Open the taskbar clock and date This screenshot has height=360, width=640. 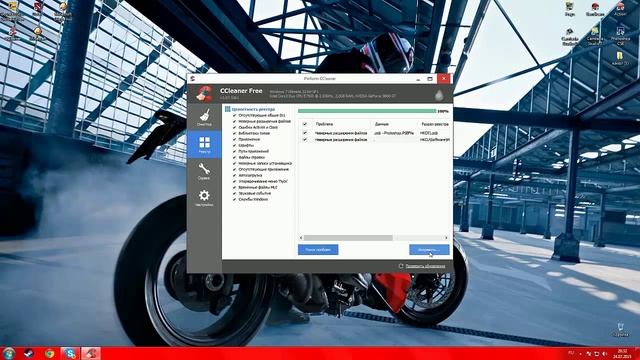tap(623, 353)
